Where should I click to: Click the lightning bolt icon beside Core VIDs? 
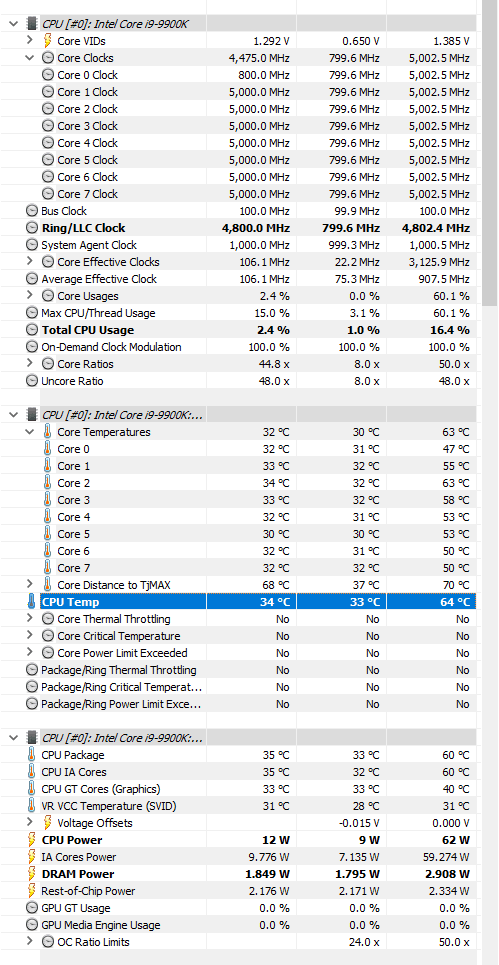pos(47,41)
